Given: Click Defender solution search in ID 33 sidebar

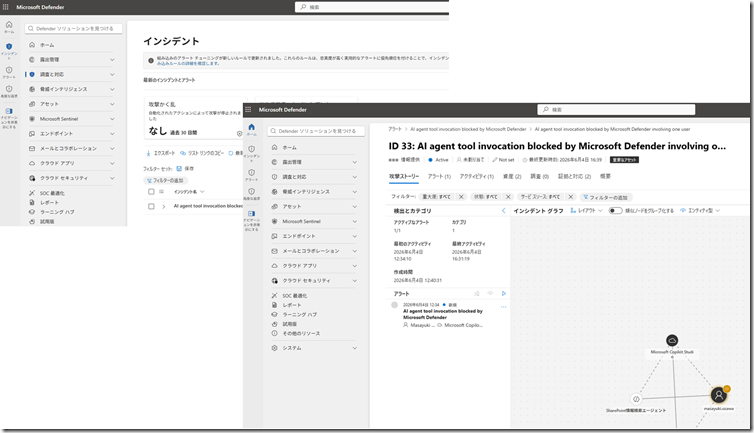Looking at the screenshot, I should coord(316,131).
